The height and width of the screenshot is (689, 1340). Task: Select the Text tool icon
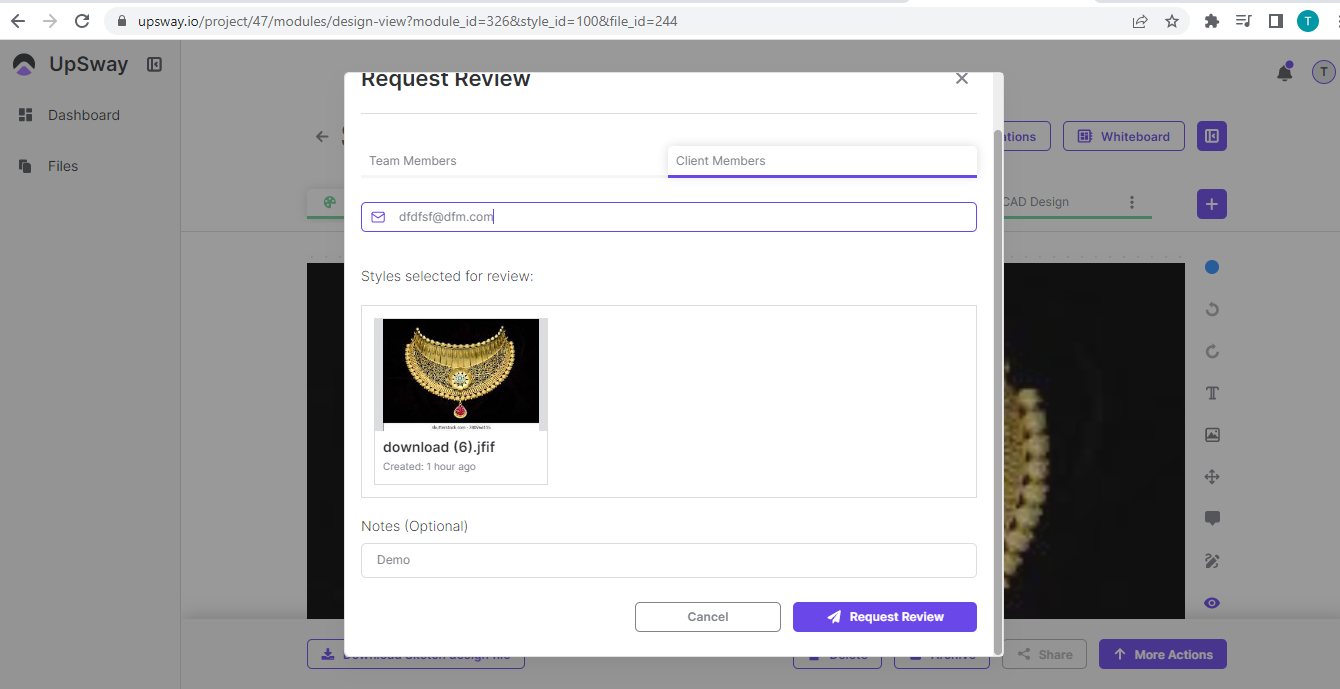point(1212,393)
